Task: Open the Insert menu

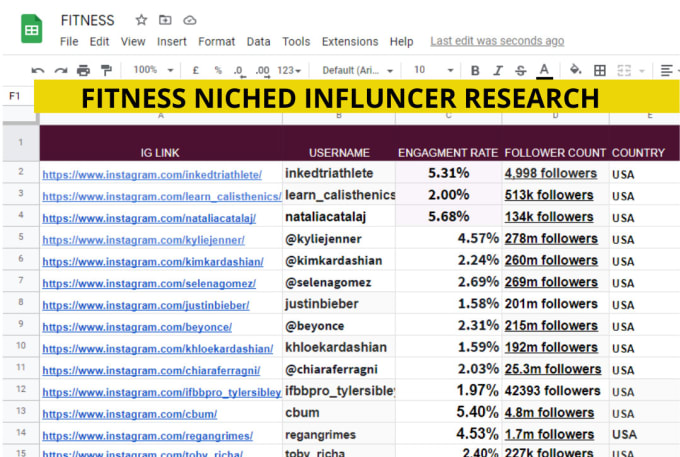Action: pyautogui.click(x=172, y=42)
